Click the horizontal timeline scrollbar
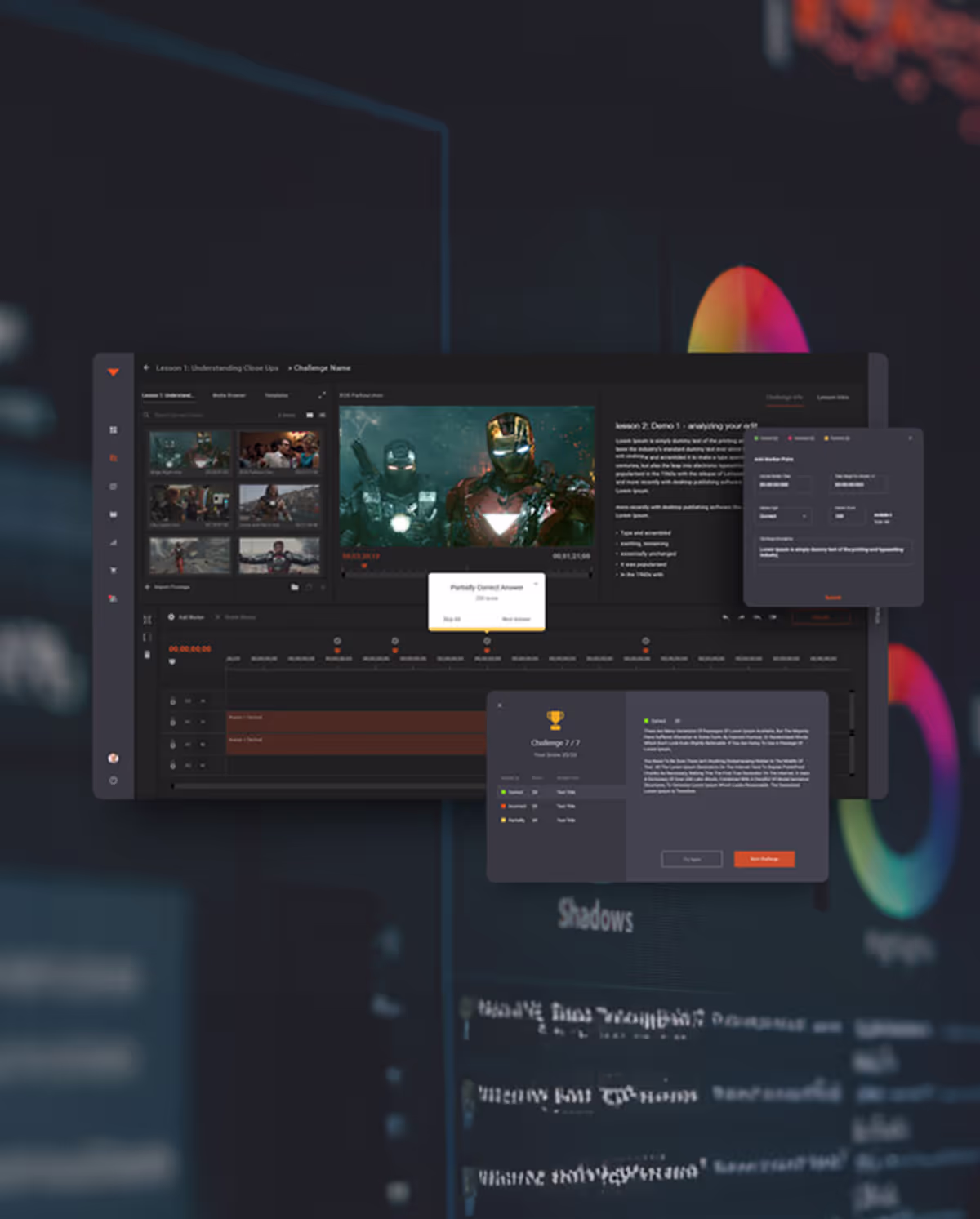This screenshot has width=980, height=1219. (x=329, y=786)
